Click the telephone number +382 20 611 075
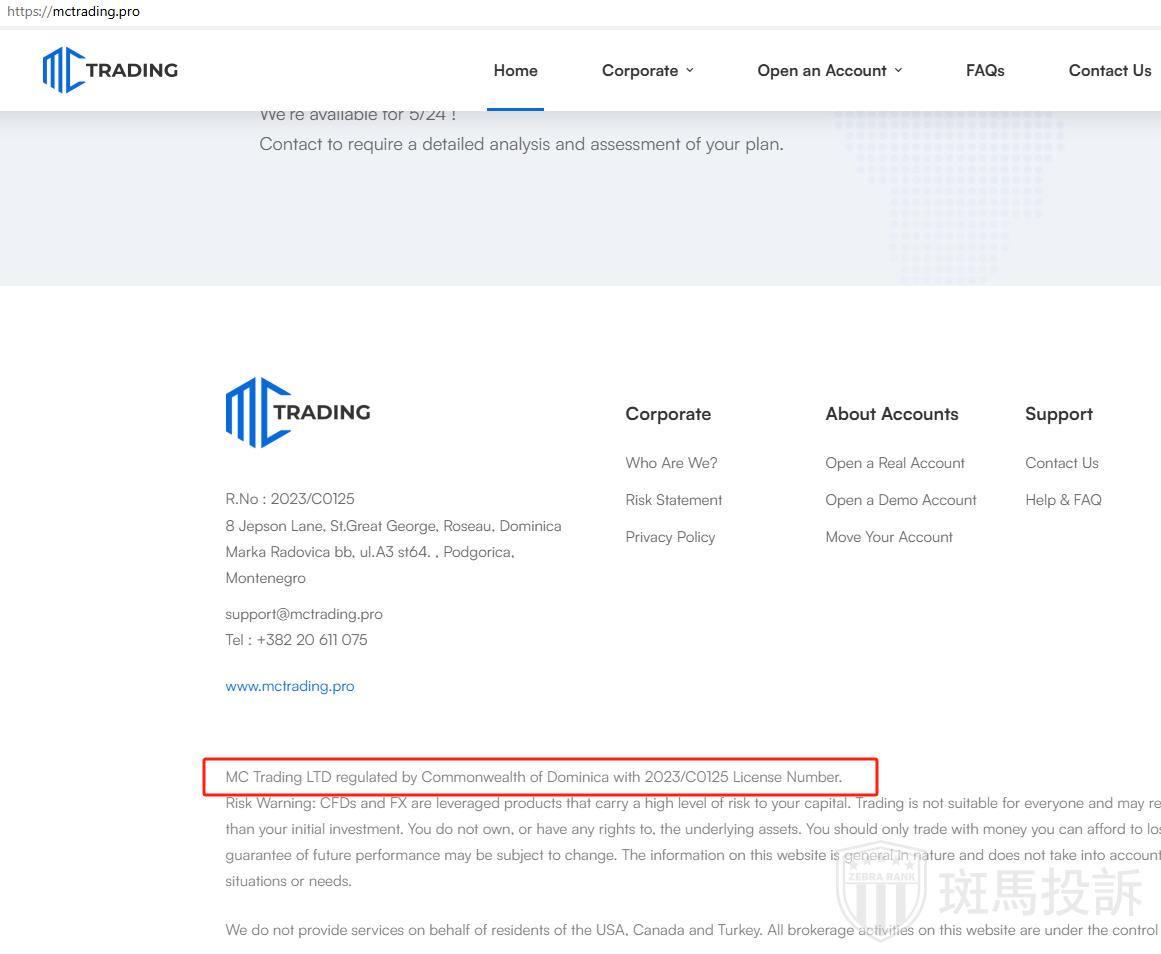This screenshot has height=954, width=1161. pyautogui.click(x=311, y=640)
